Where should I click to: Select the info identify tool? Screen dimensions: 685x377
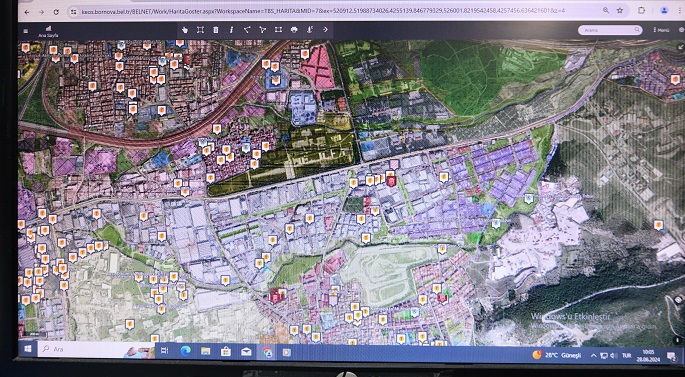point(231,30)
